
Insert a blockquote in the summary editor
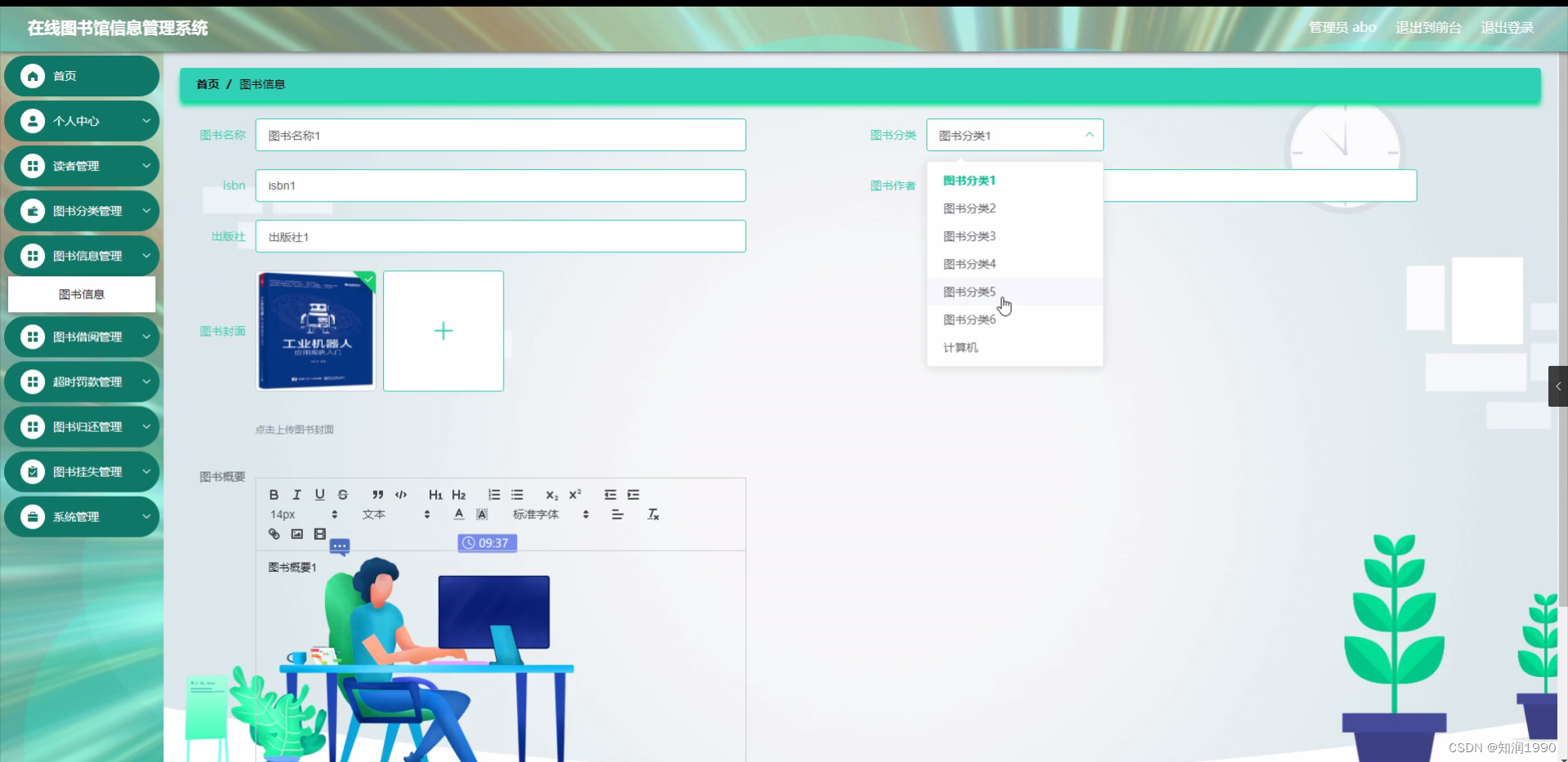coord(377,494)
